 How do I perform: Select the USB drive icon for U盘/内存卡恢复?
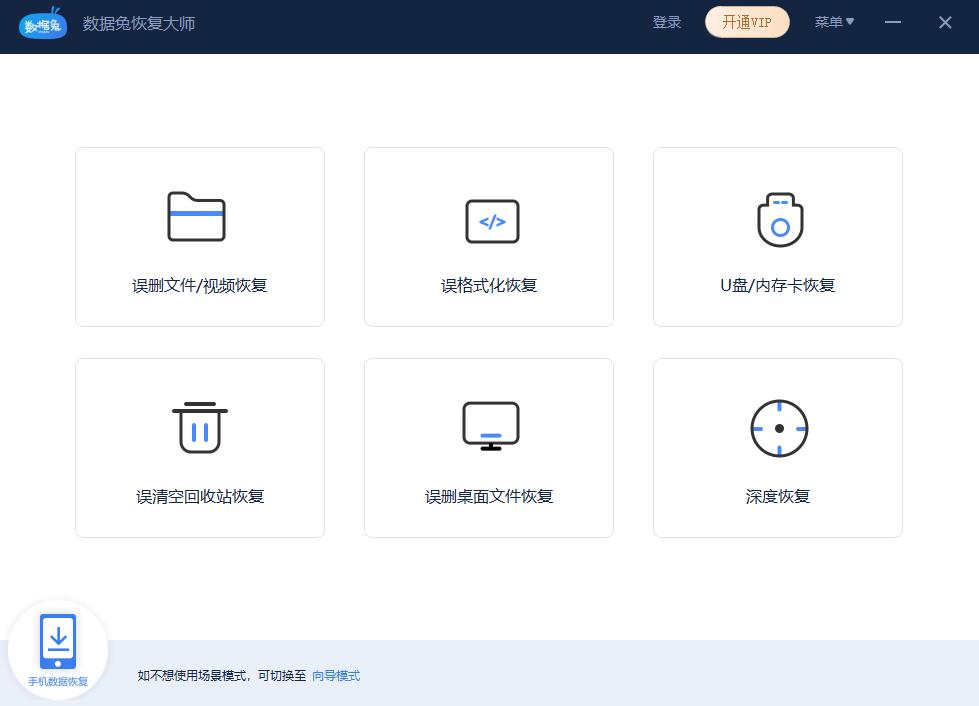[x=778, y=220]
